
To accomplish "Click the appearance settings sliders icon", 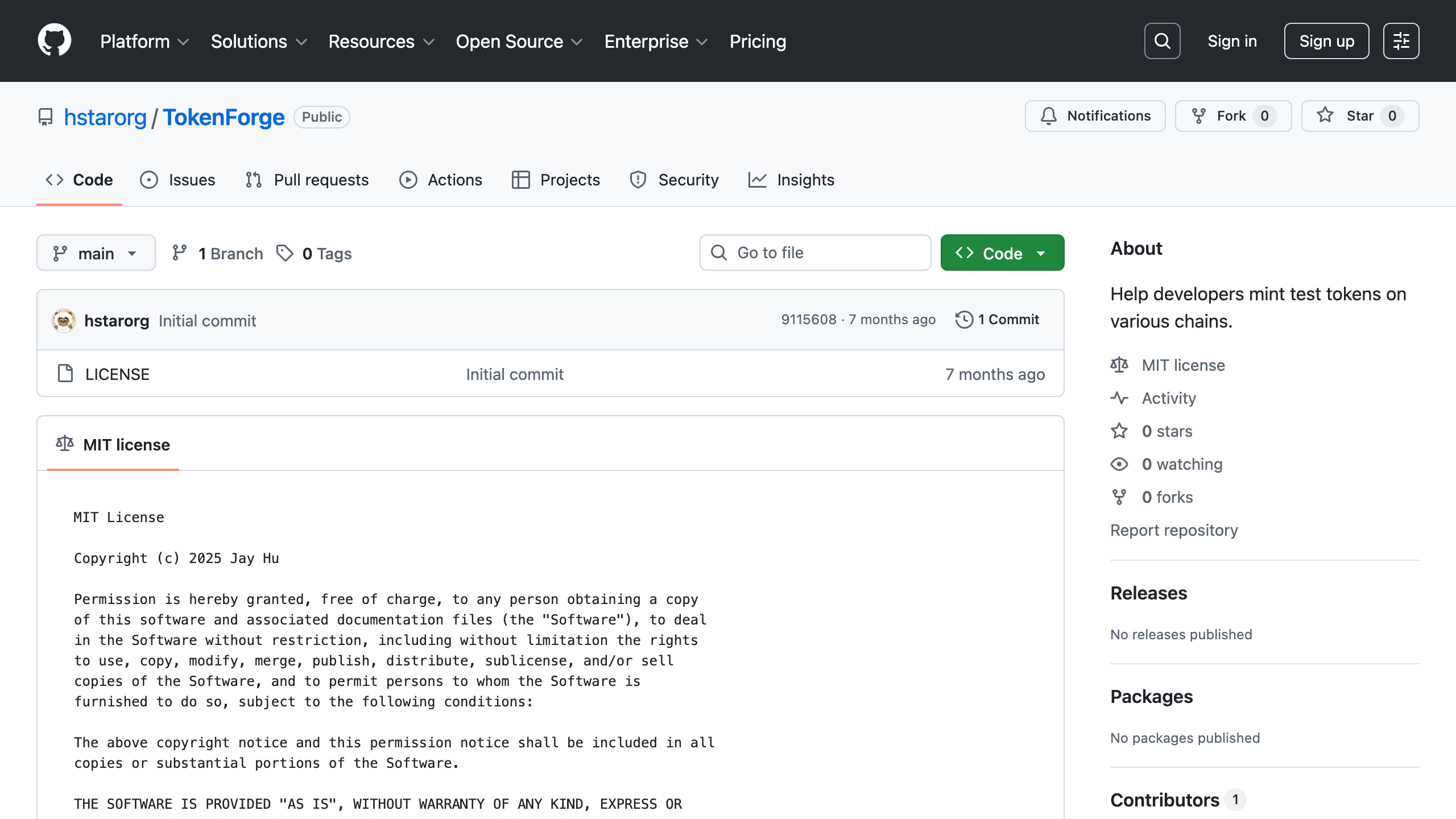I will pos(1401,41).
